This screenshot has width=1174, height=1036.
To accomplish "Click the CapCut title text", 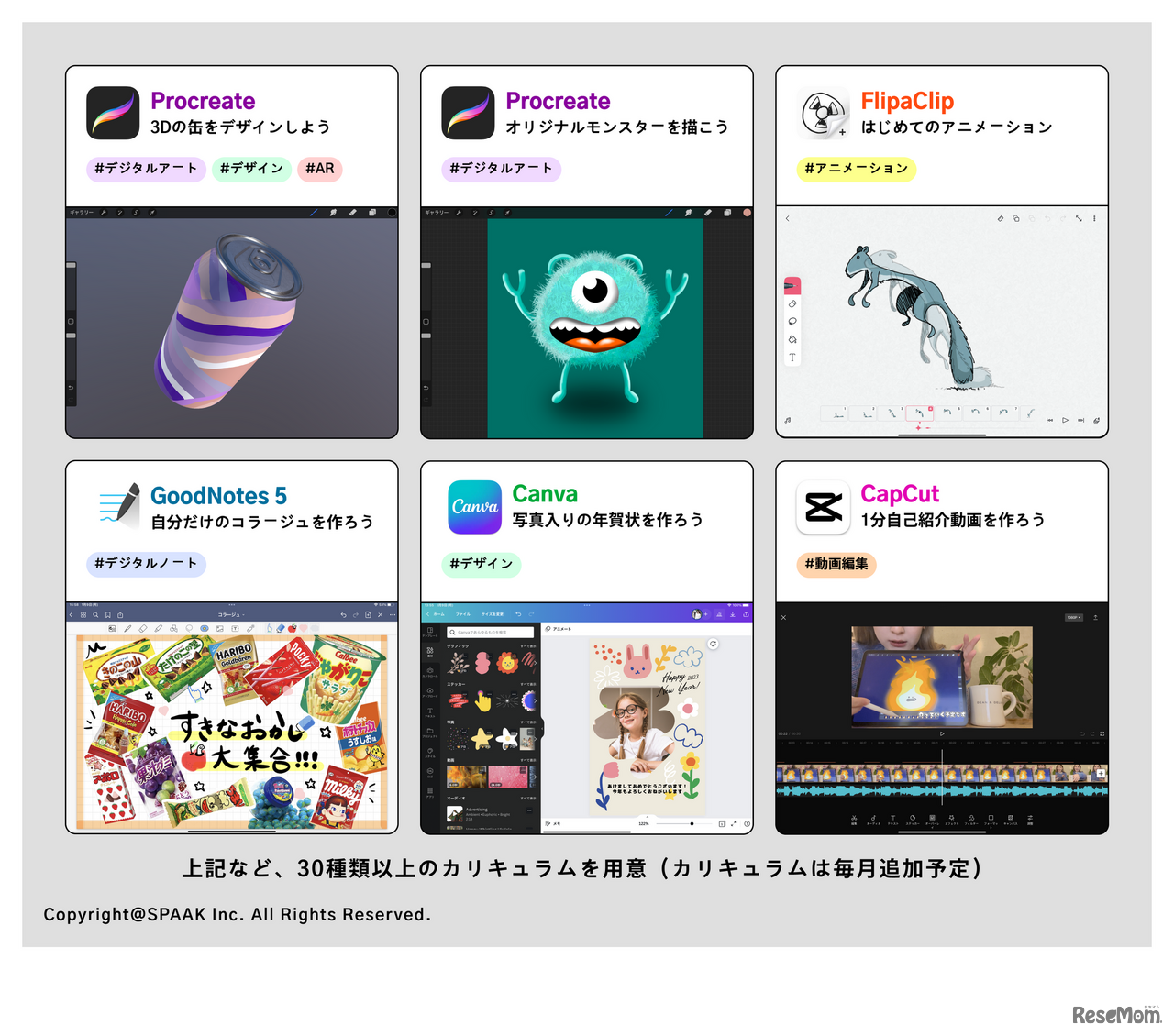I will coord(900,494).
